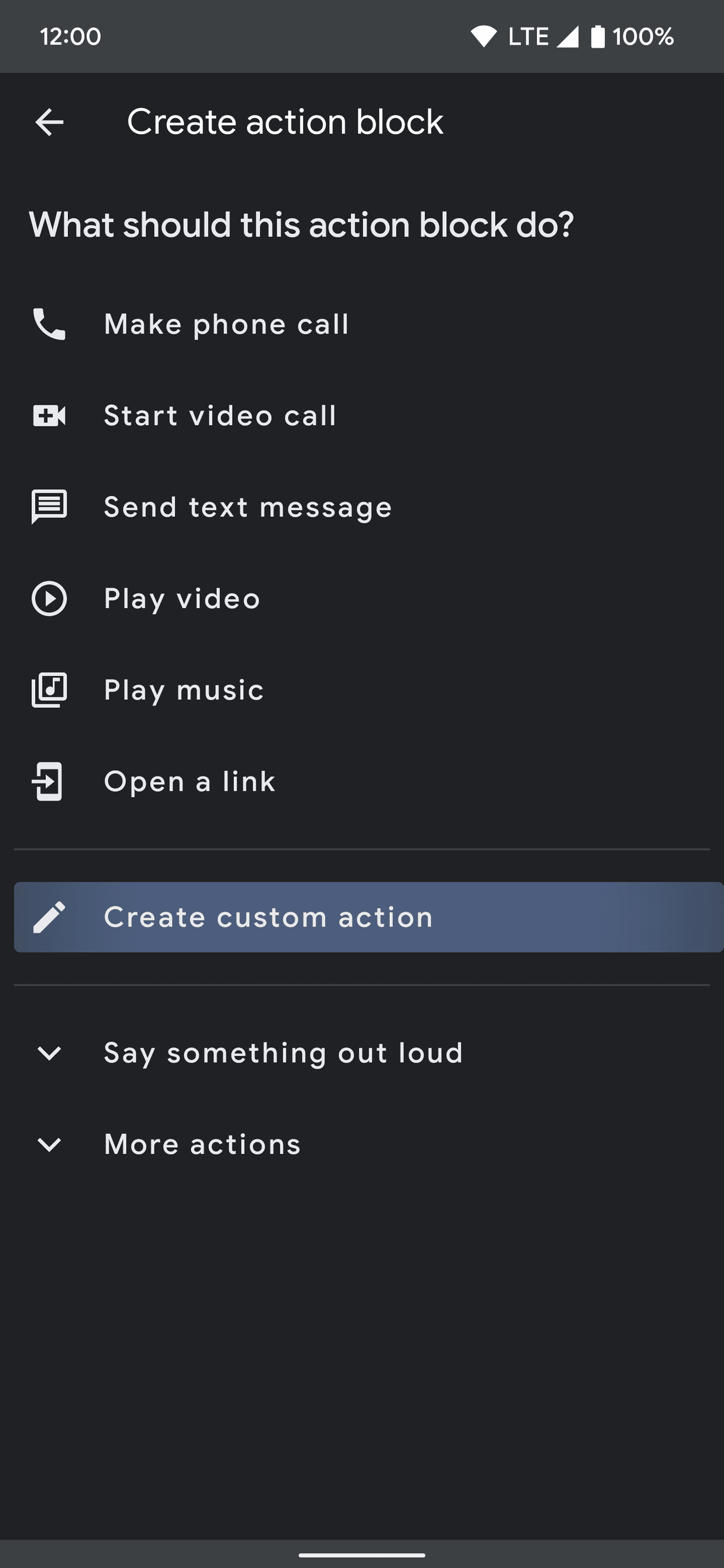Select Make phone call option

(x=227, y=324)
